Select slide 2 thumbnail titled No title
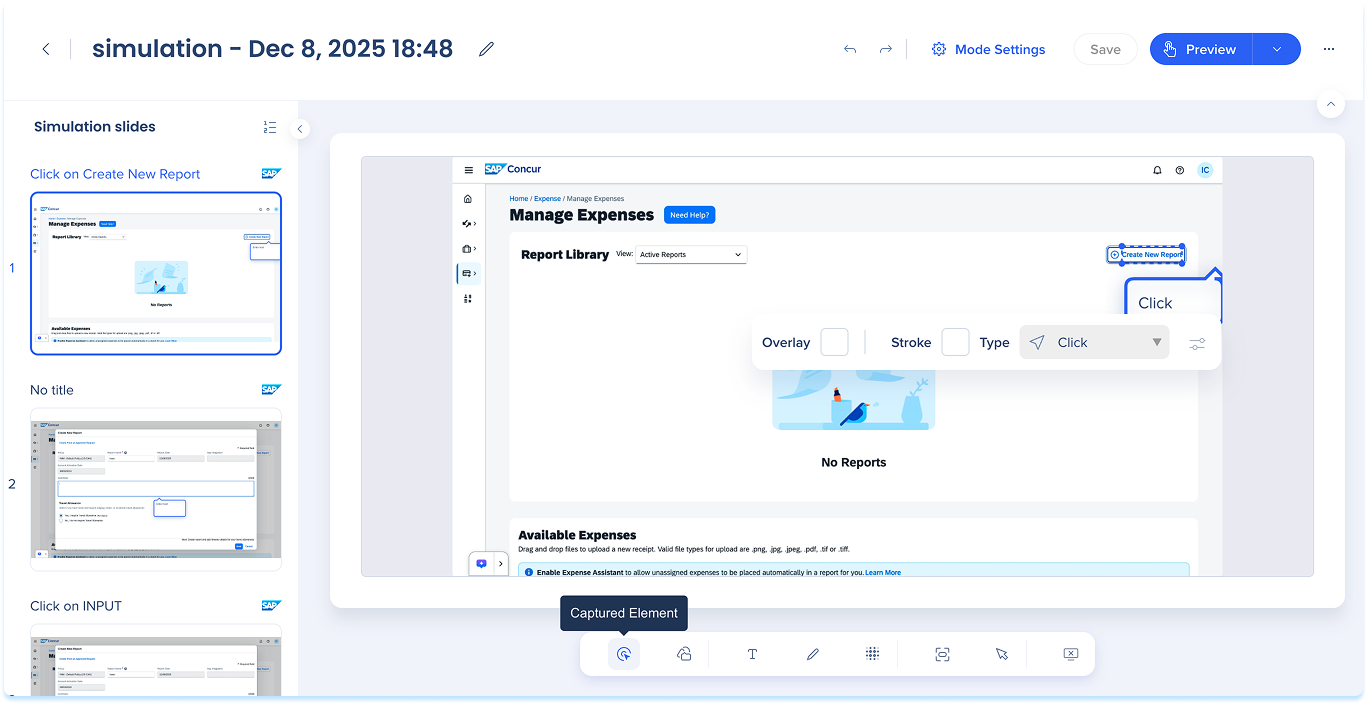Screen dimensions: 1367x704 [x=156, y=488]
